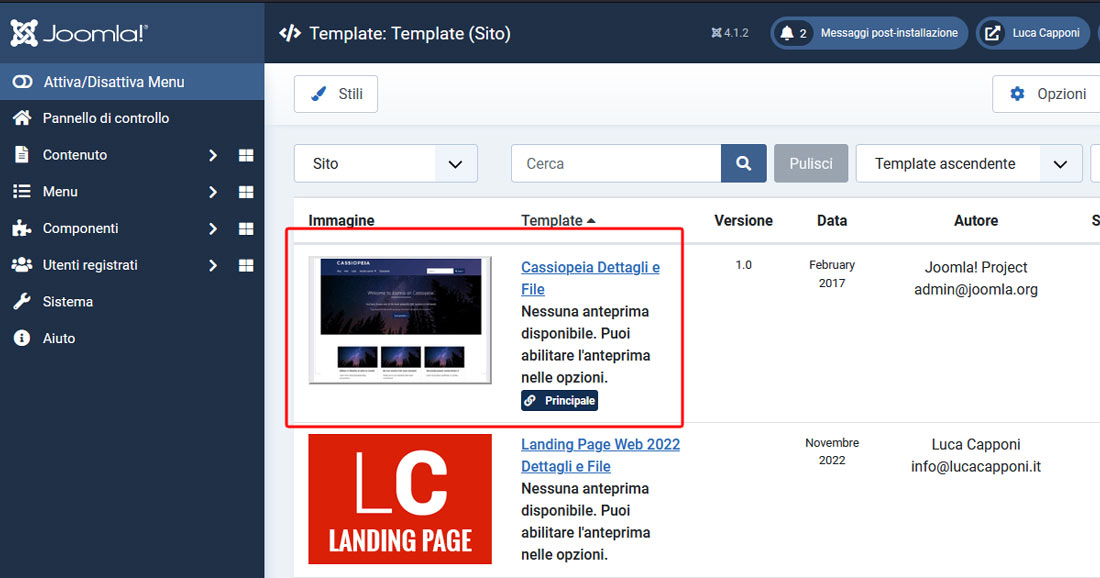The width and height of the screenshot is (1100, 578).
Task: Click the code icon next to Template title
Action: [x=290, y=33]
